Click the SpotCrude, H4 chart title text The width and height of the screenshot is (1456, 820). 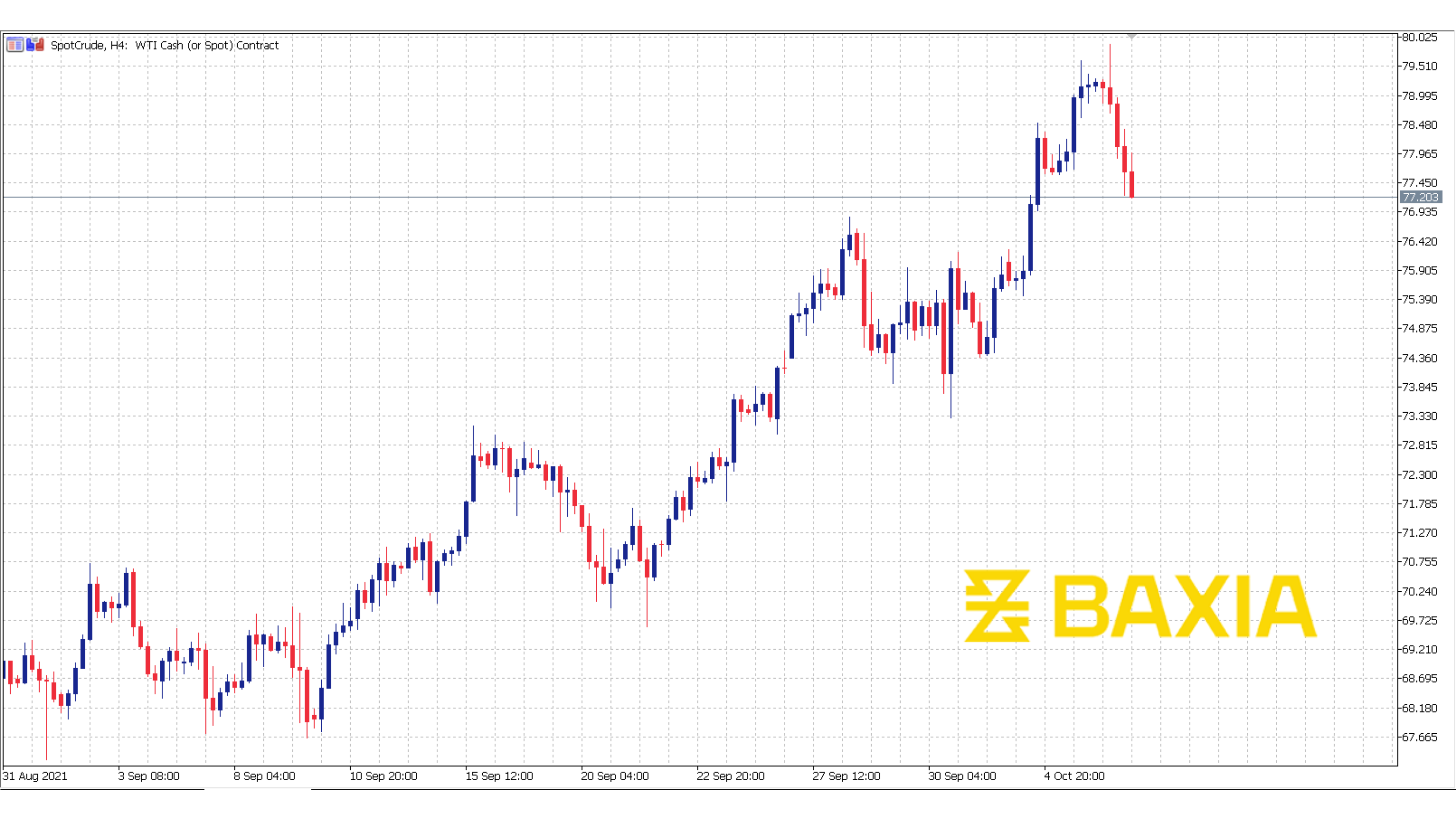click(165, 45)
